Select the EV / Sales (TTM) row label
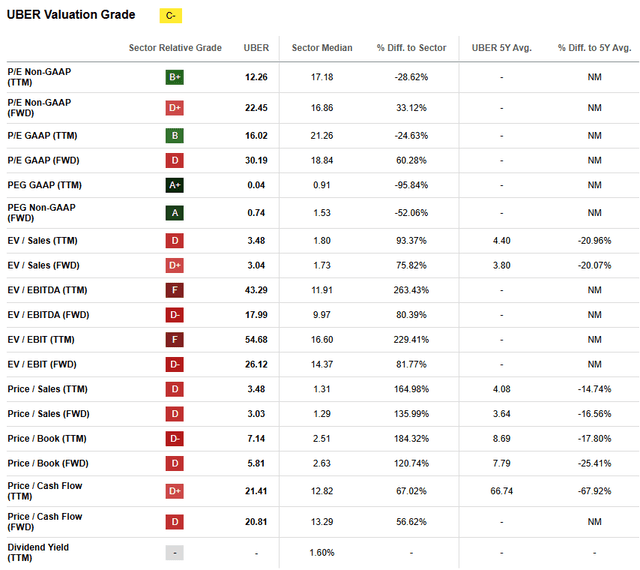 click(42, 240)
